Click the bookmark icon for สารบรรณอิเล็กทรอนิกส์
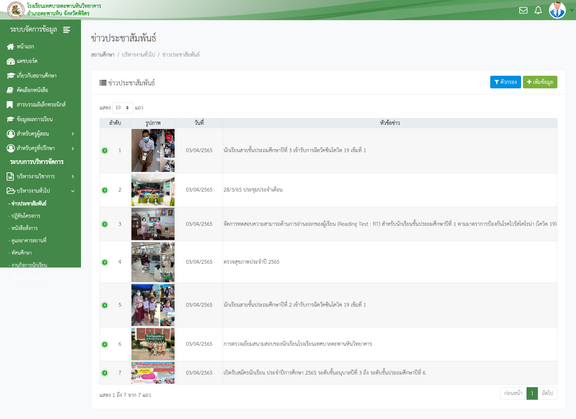The height and width of the screenshot is (419, 576). (10, 105)
